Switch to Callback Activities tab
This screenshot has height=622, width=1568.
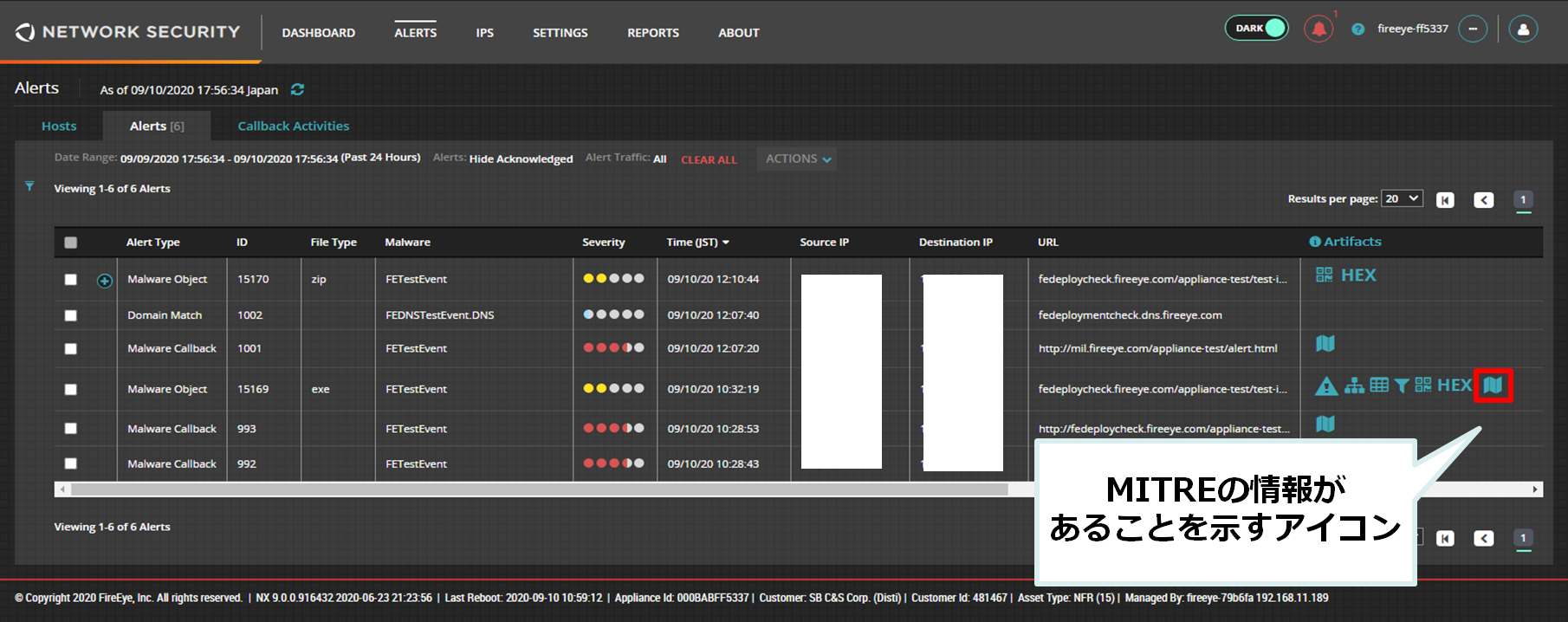[x=294, y=126]
